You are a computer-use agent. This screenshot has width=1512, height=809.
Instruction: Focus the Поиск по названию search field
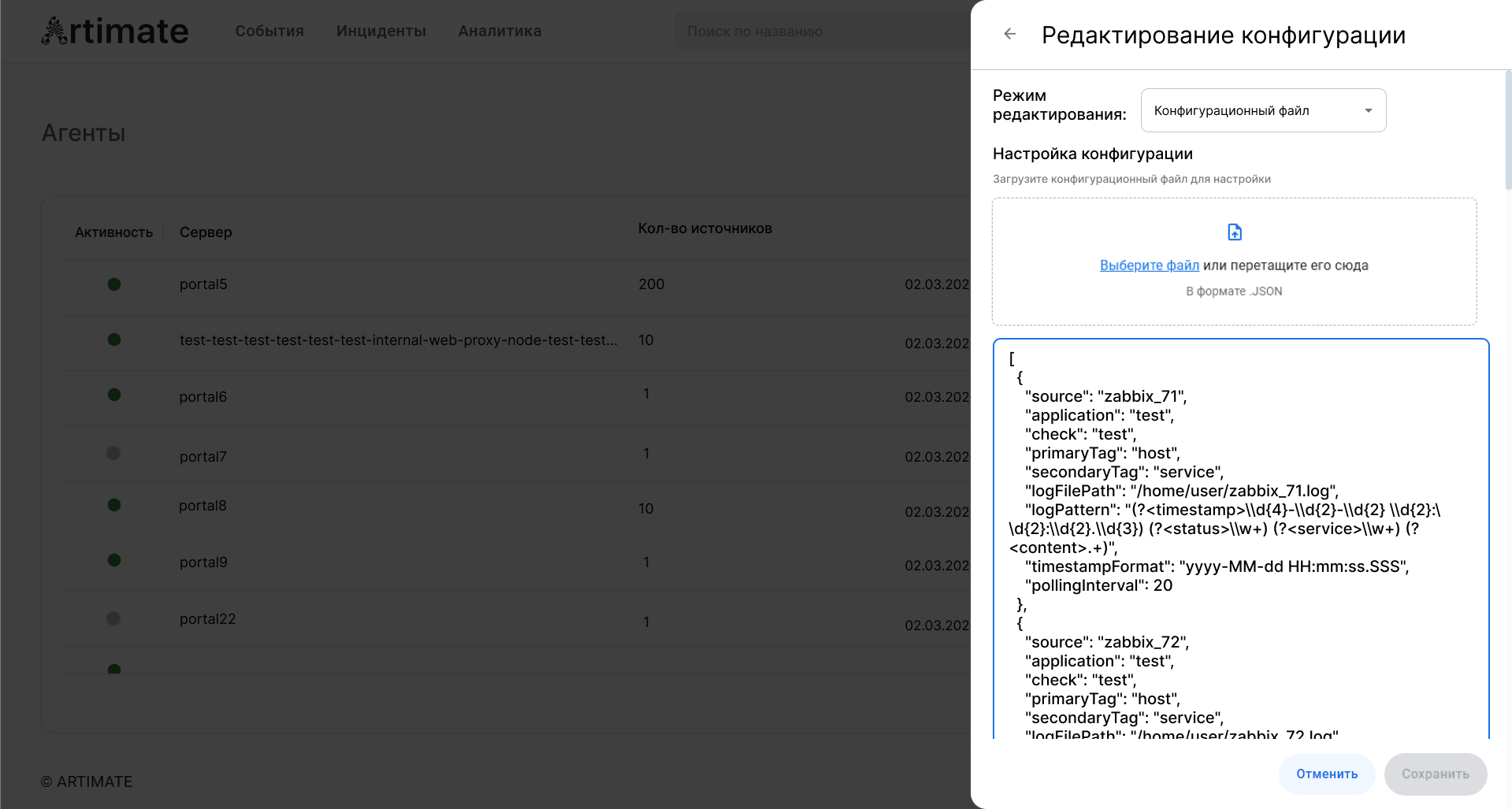click(819, 32)
